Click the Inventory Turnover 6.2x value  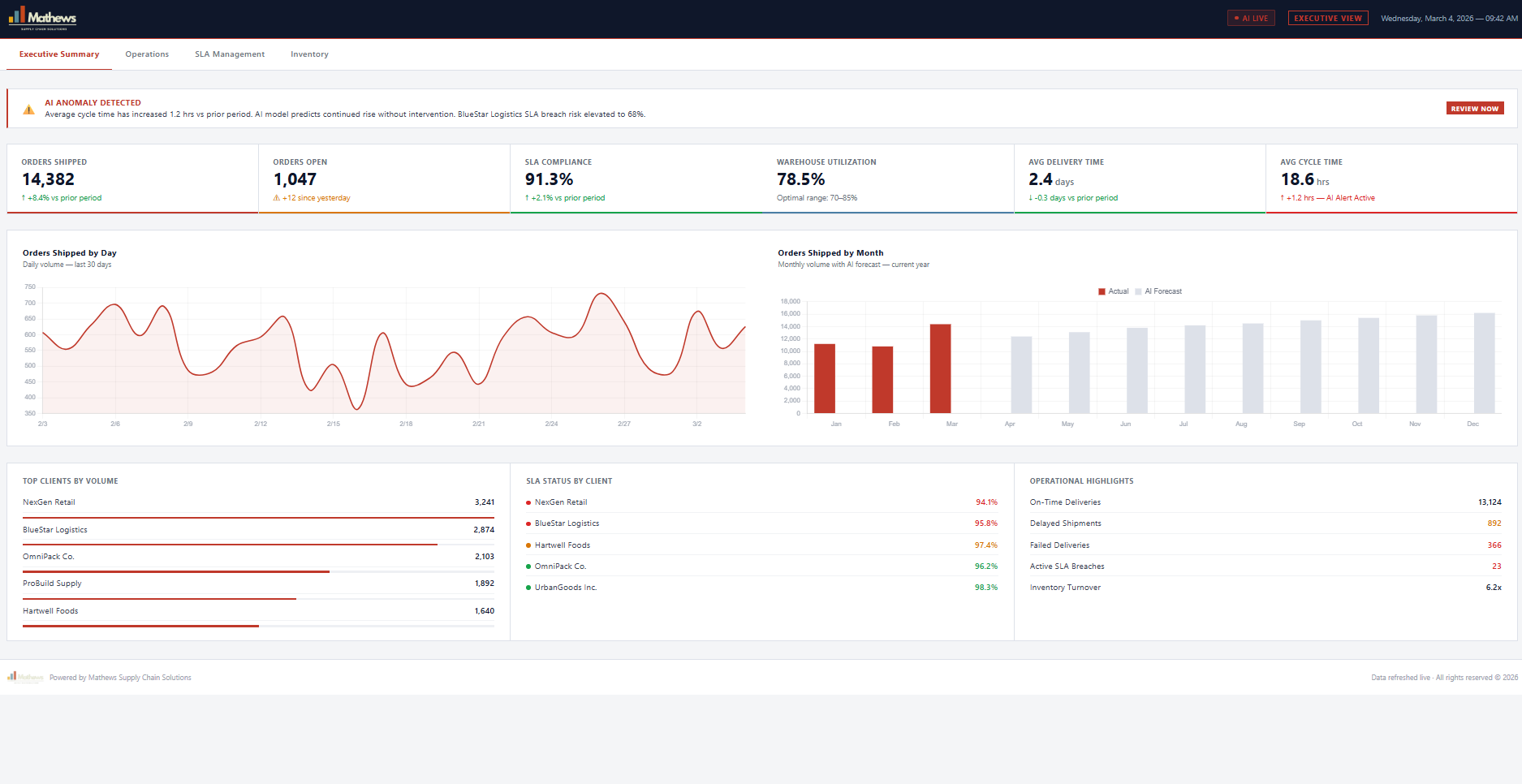[1494, 588]
